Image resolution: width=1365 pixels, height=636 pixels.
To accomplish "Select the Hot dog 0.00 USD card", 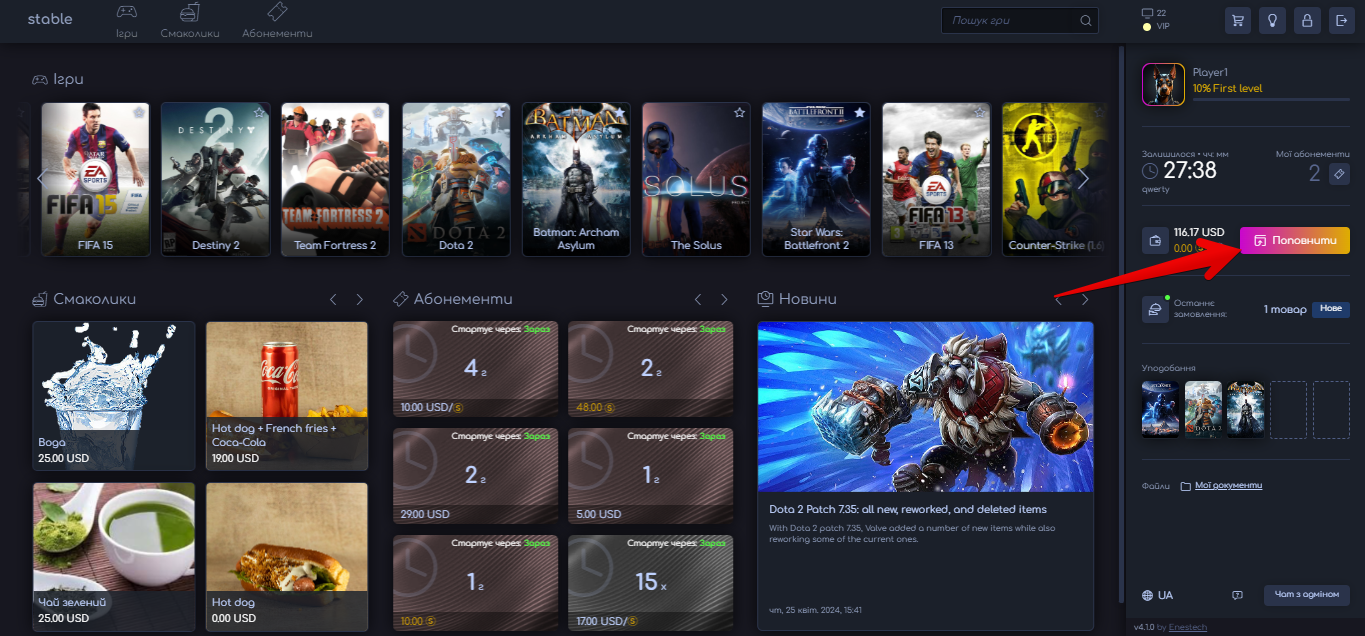I will (x=287, y=558).
